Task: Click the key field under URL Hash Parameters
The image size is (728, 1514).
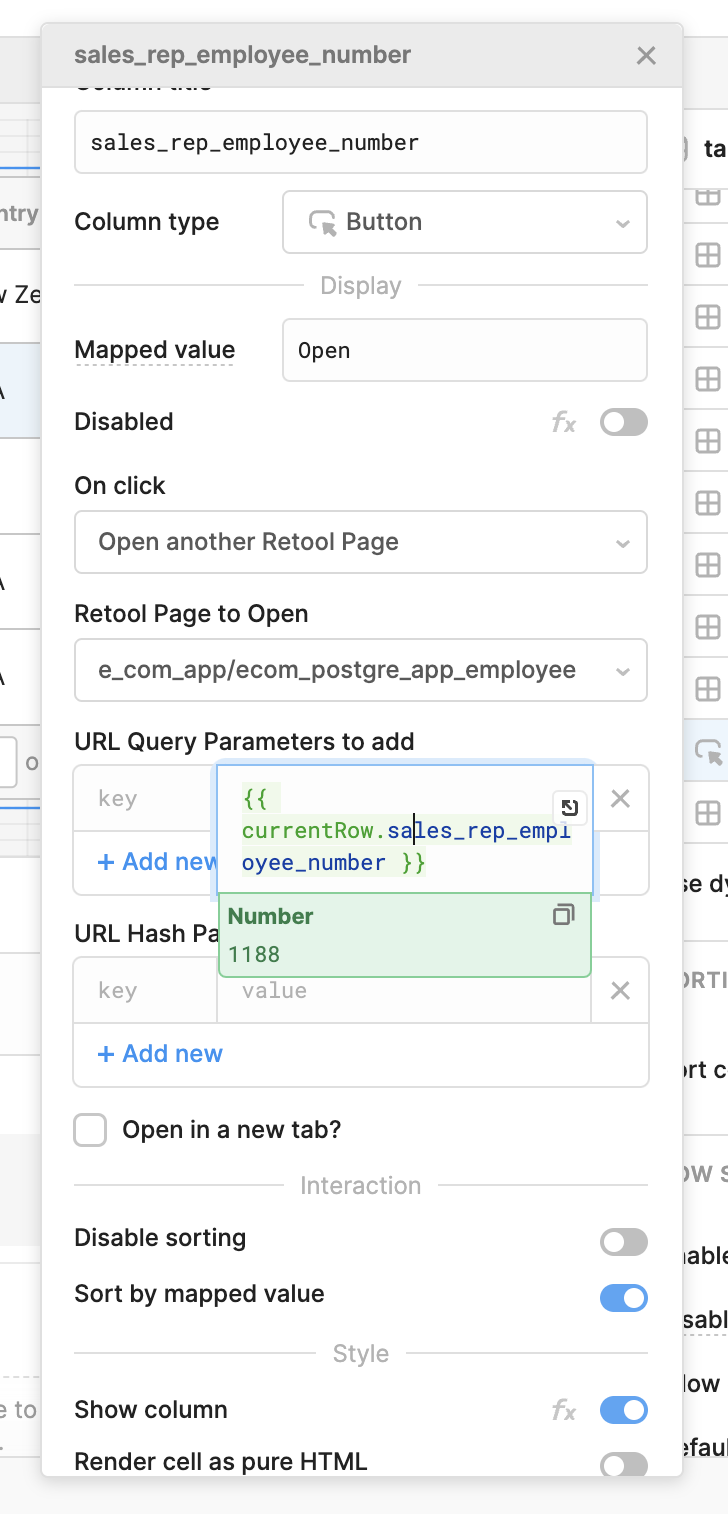Action: 140,990
